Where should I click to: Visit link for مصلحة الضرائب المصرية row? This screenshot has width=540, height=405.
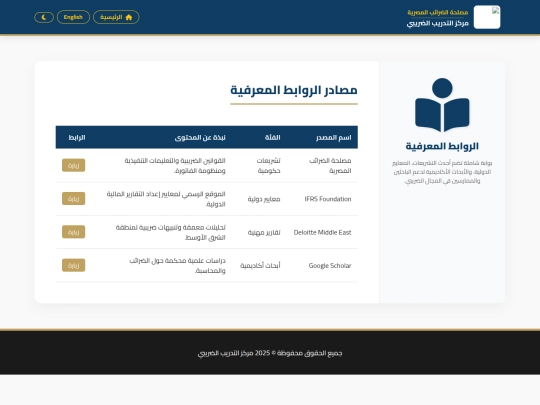coord(73,165)
